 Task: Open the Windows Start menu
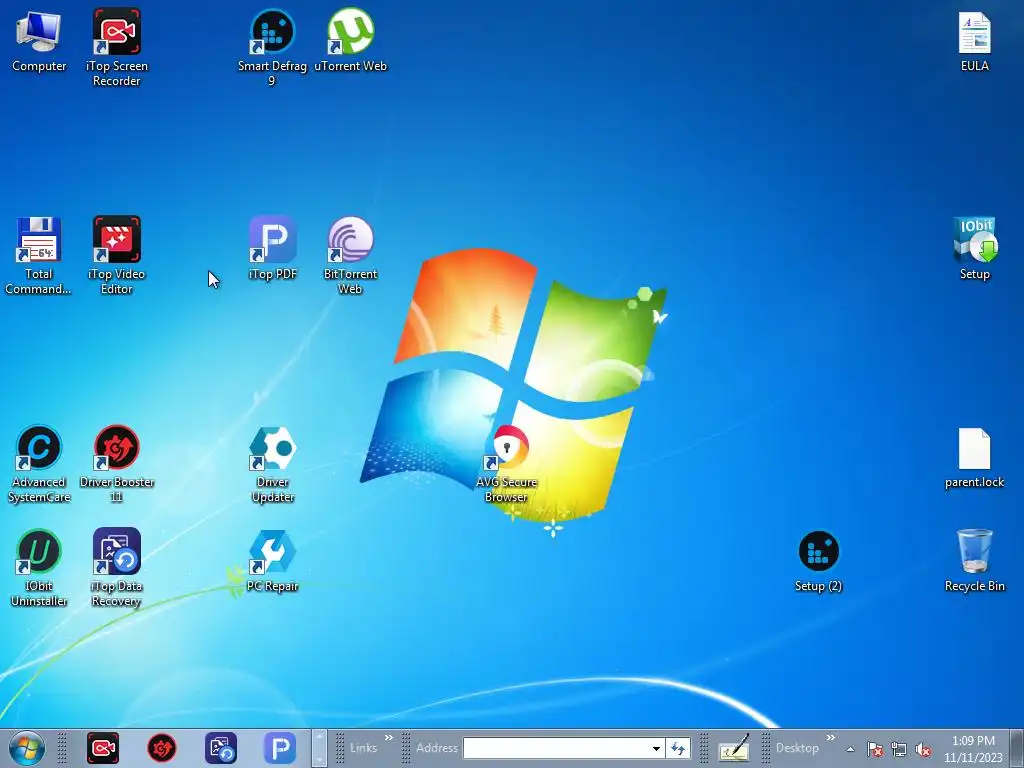click(x=27, y=748)
